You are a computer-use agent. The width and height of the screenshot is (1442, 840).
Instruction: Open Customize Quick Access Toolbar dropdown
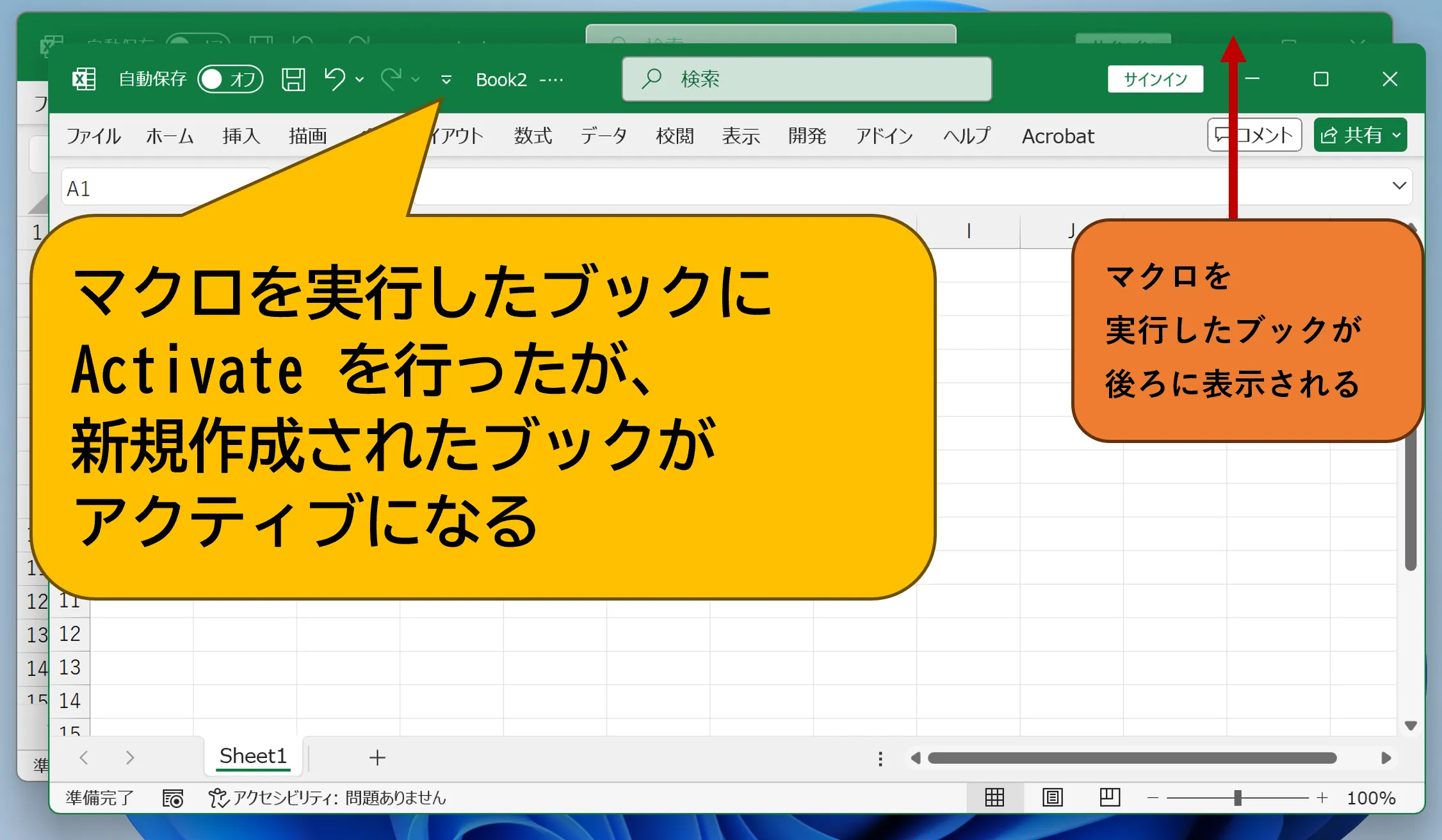446,79
